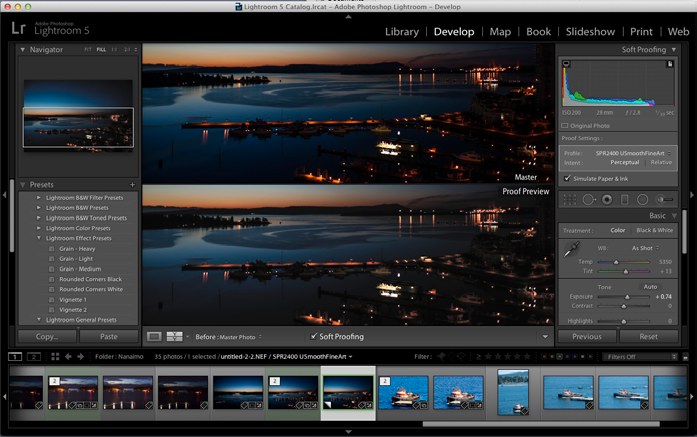Set Treatment to Color
The height and width of the screenshot is (437, 697).
click(x=617, y=230)
